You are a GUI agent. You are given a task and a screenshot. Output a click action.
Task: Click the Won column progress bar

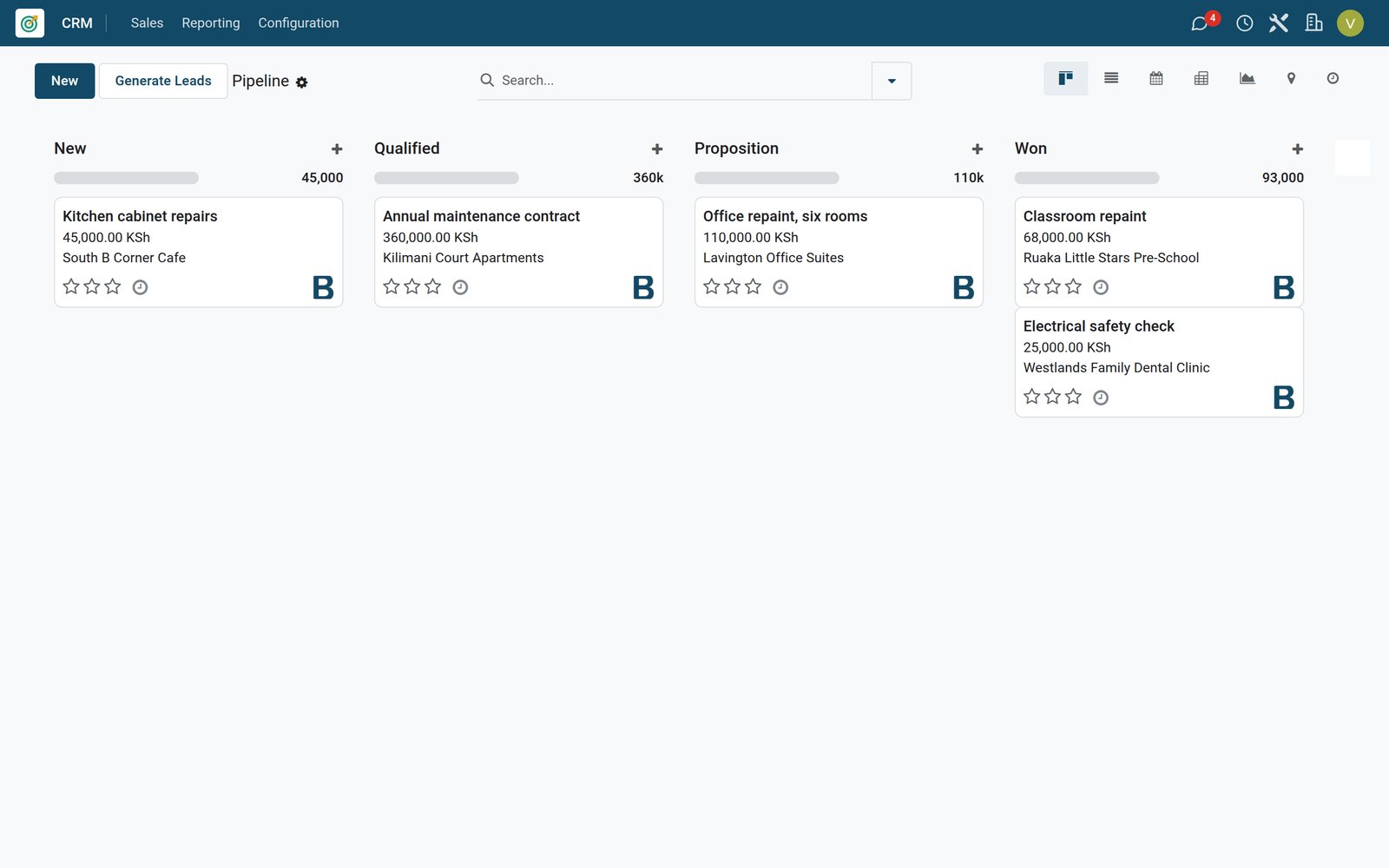[1087, 178]
